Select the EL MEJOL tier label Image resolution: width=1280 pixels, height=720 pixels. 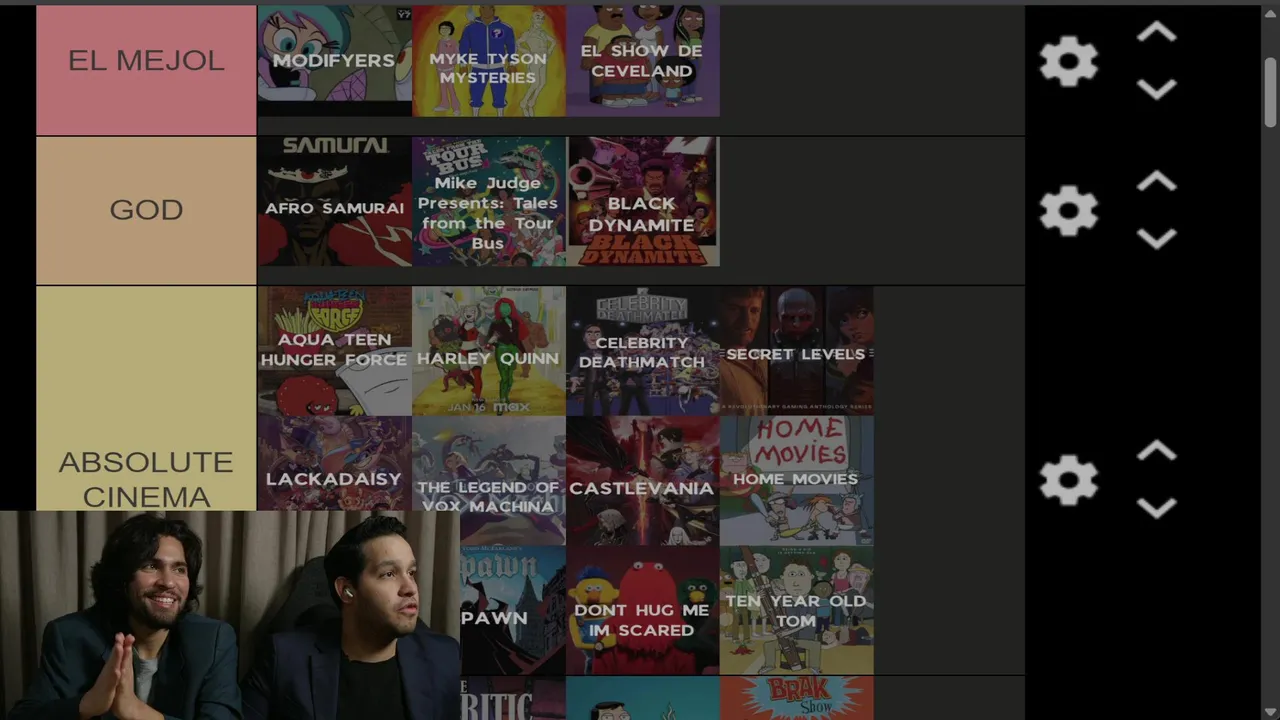point(146,70)
